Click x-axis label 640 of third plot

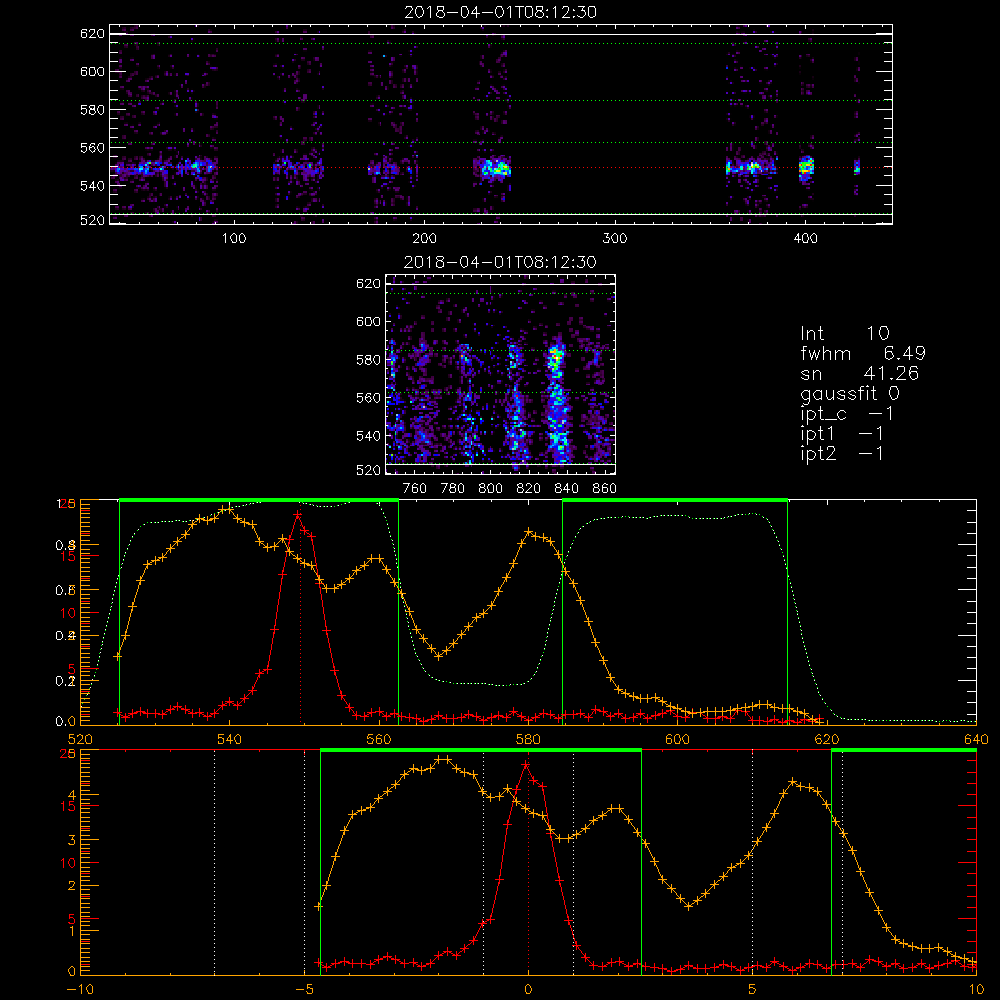coord(976,739)
